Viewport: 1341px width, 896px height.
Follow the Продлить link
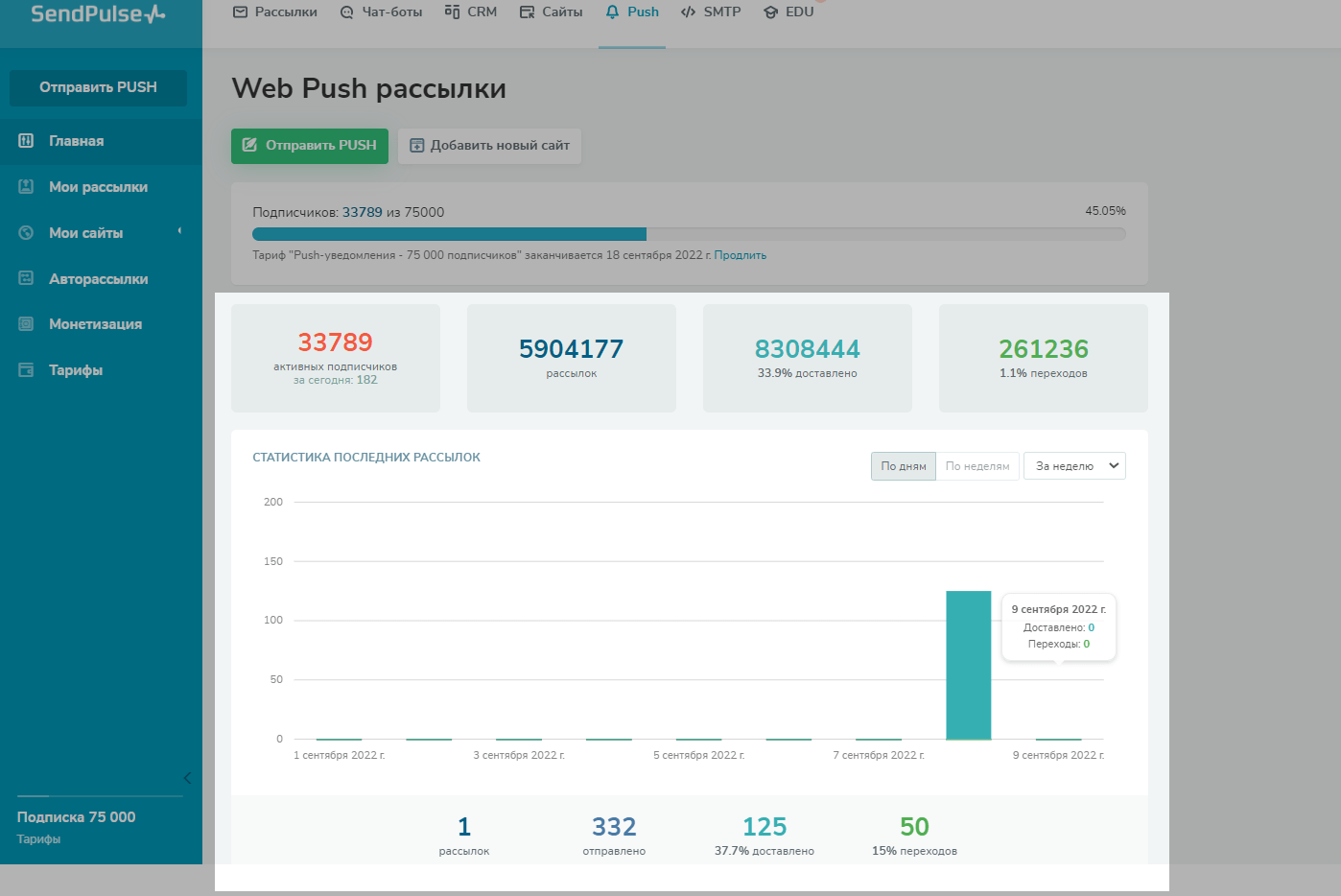[x=741, y=255]
